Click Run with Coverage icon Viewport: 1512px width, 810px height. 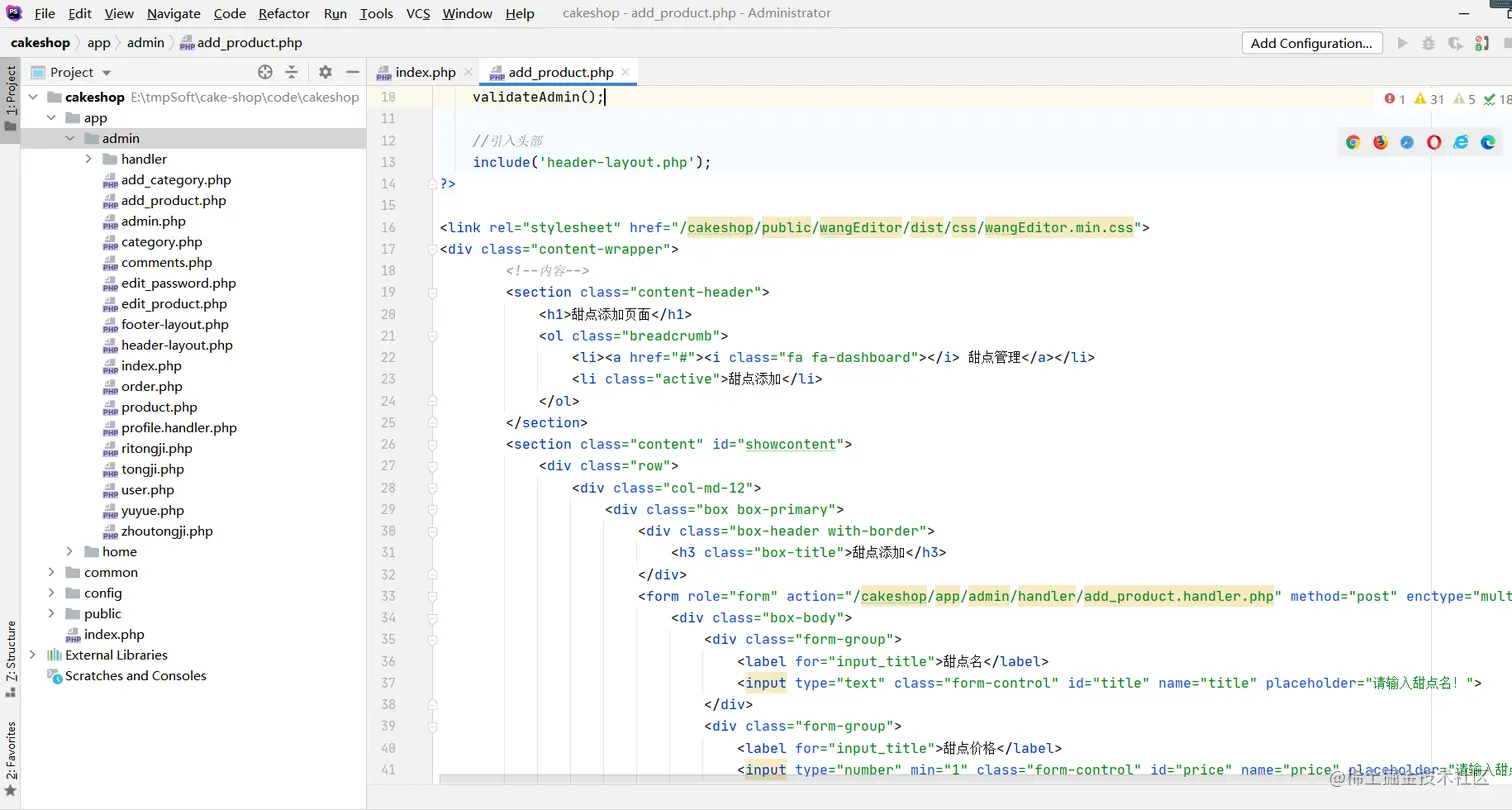click(1455, 43)
